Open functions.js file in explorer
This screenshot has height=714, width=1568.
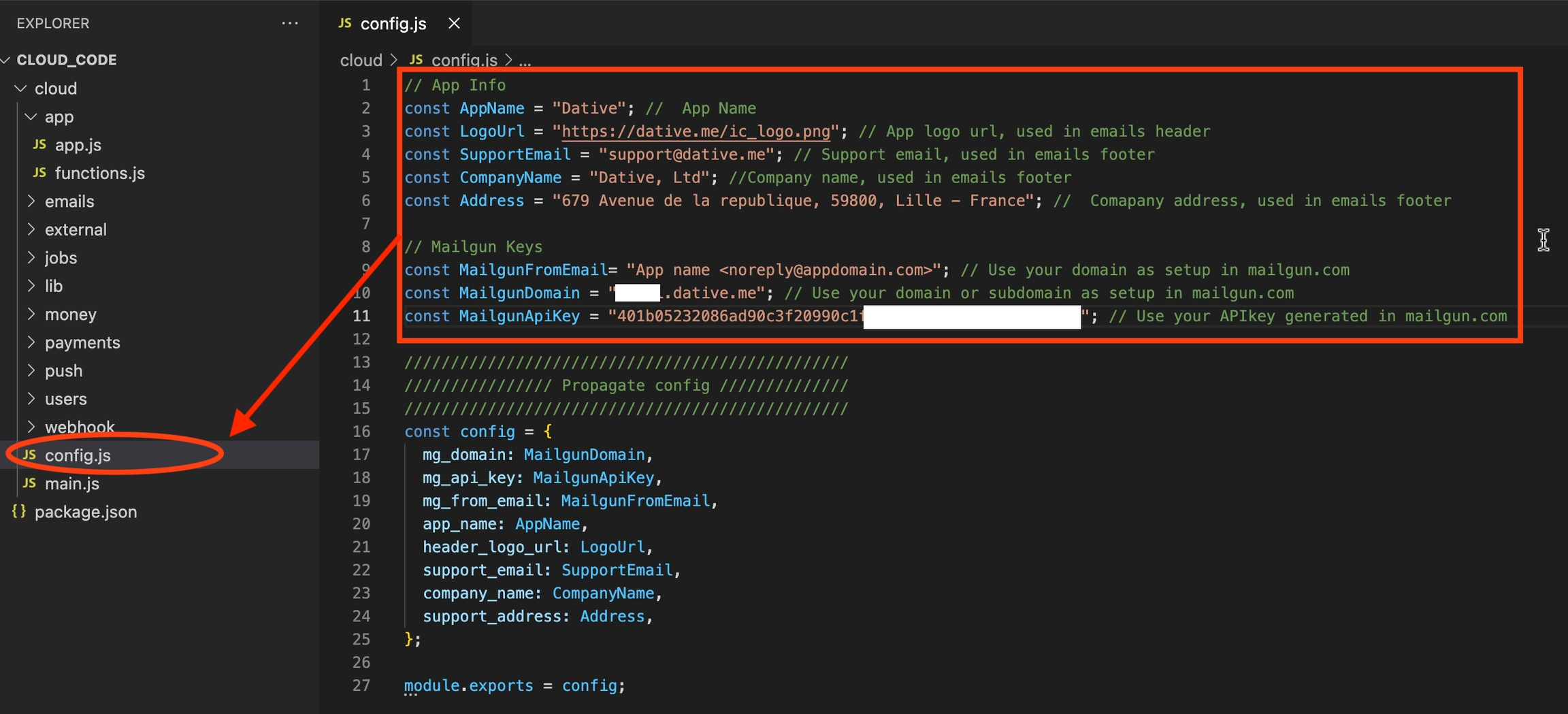coord(99,174)
